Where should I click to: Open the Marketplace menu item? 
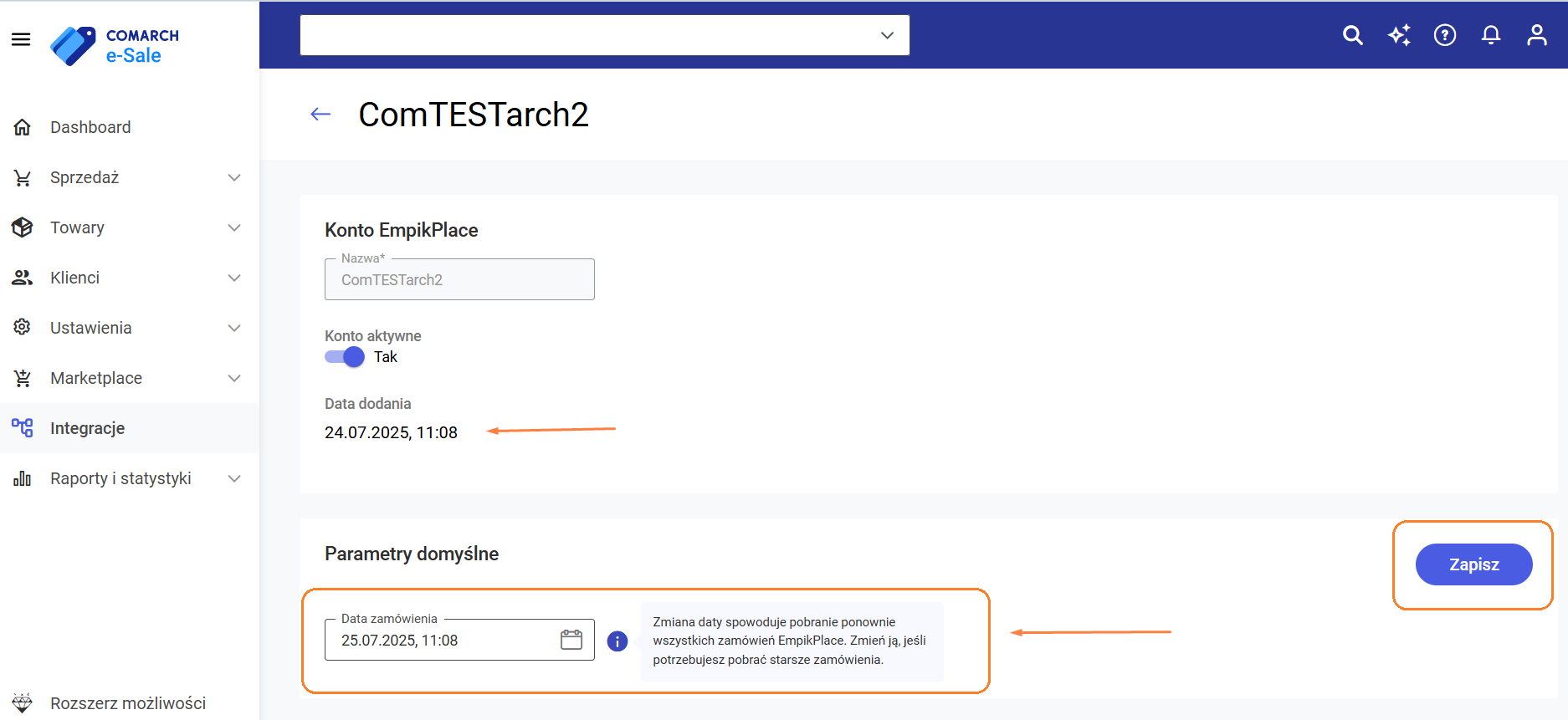click(x=130, y=378)
